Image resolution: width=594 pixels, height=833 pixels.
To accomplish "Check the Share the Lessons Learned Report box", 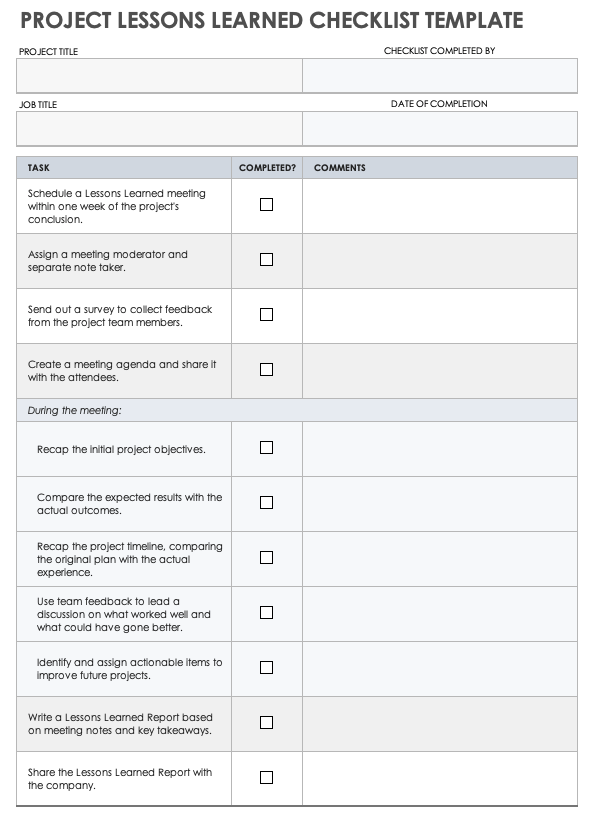I will click(266, 777).
